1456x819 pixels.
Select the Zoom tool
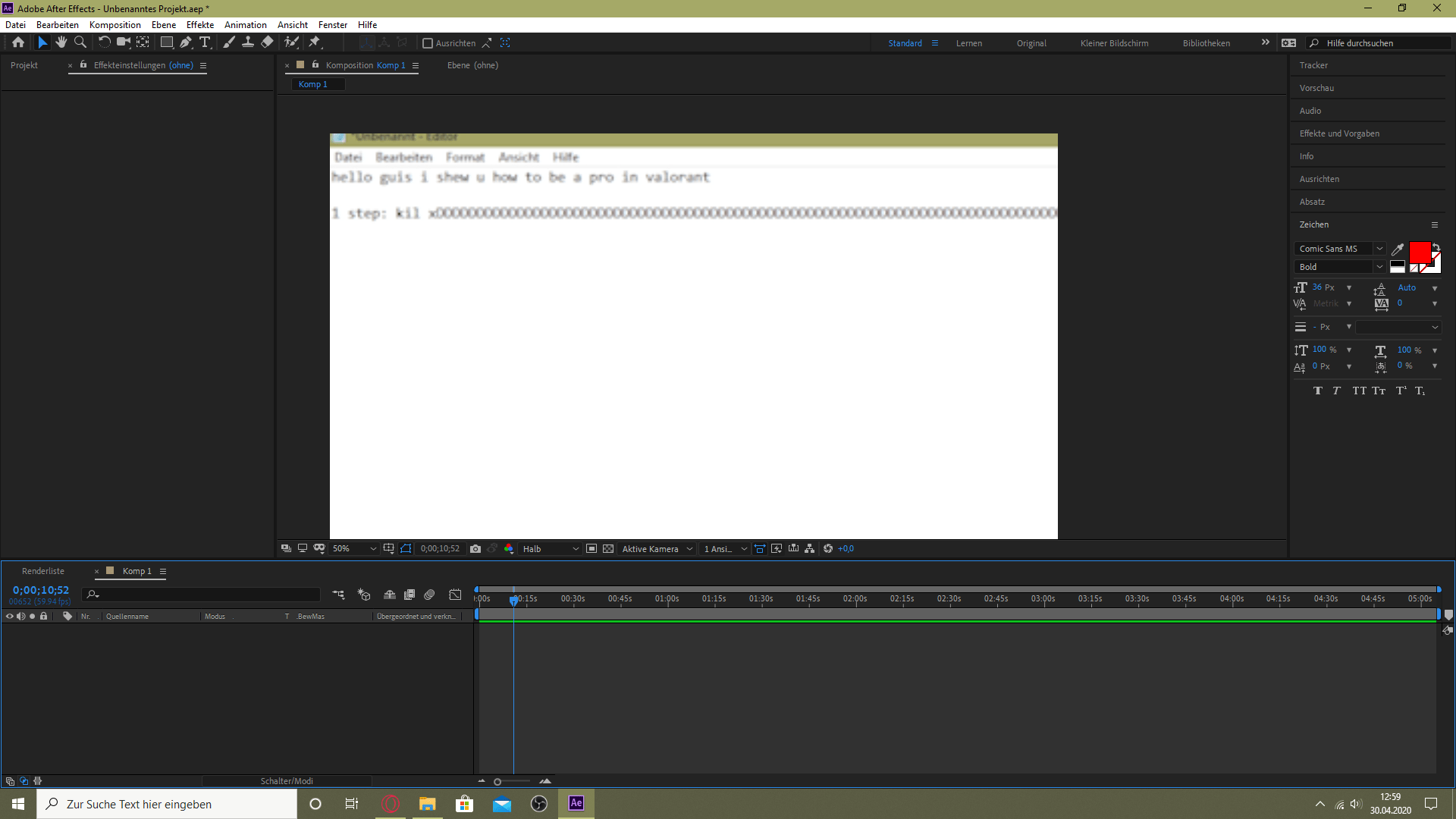click(80, 42)
